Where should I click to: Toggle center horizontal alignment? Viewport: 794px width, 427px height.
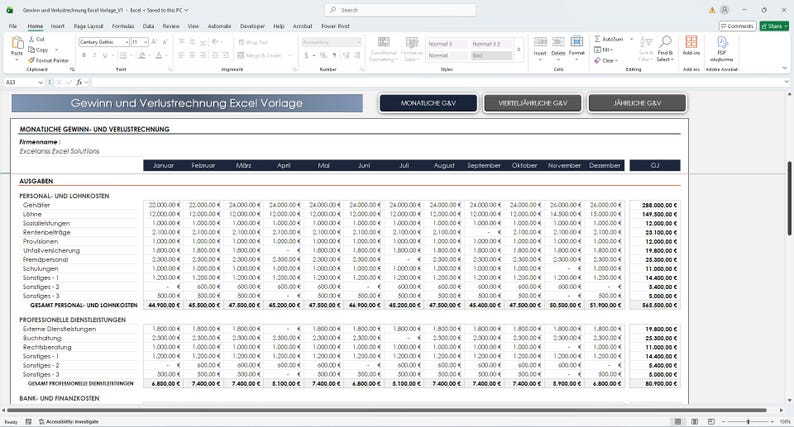[x=192, y=55]
